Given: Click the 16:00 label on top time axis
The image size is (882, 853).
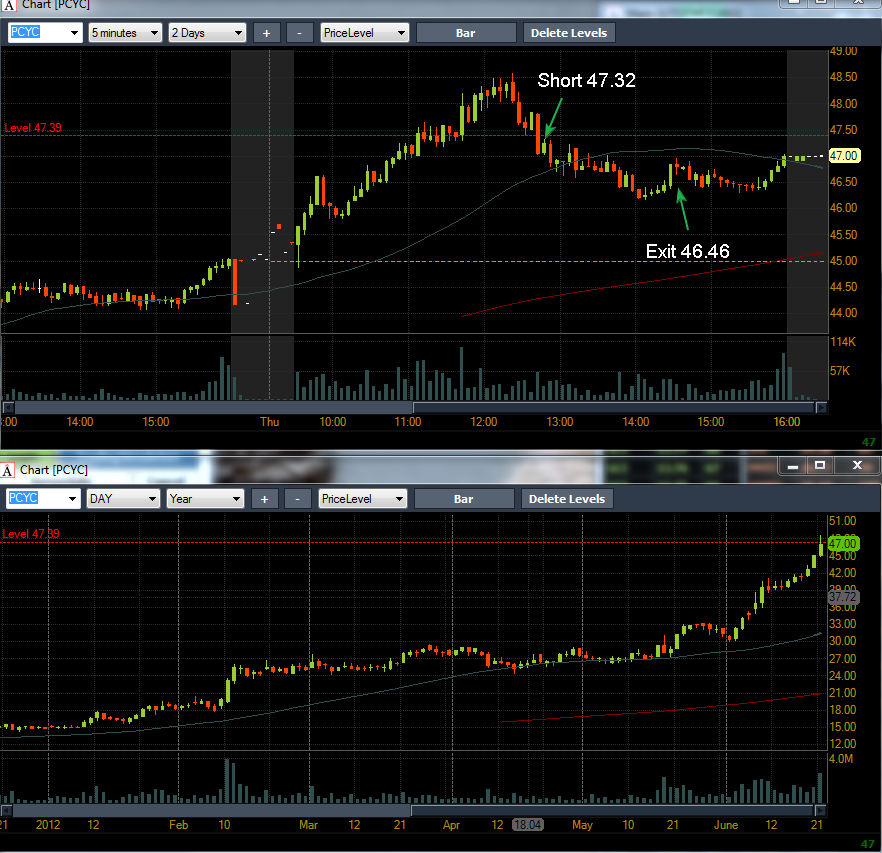Looking at the screenshot, I should tap(786, 422).
